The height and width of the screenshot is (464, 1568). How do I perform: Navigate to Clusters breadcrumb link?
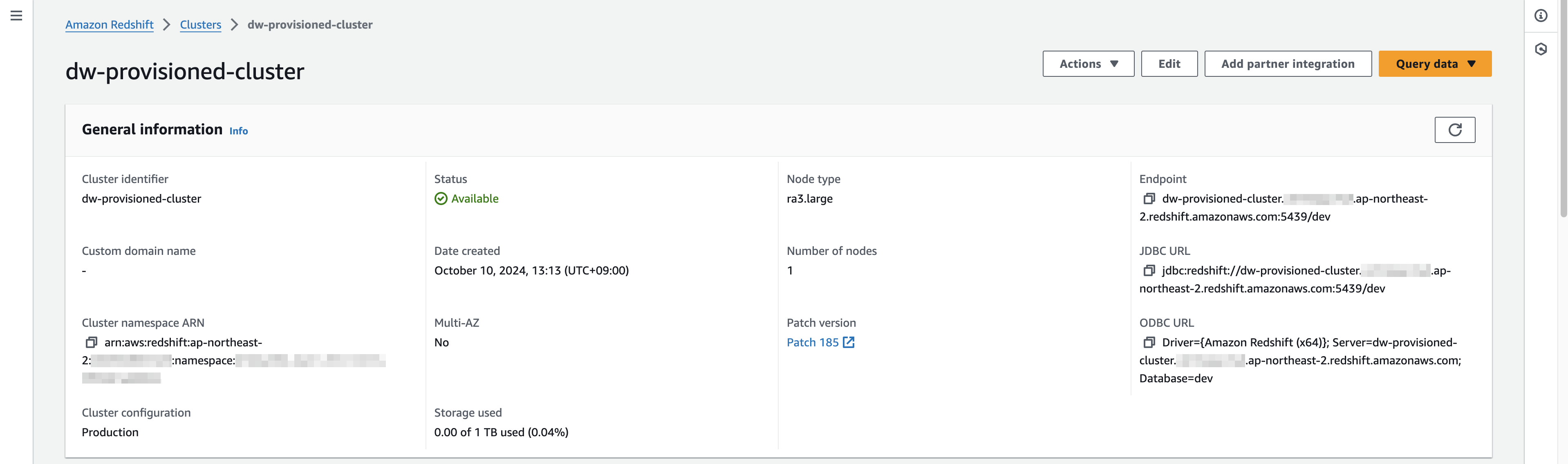[x=200, y=25]
